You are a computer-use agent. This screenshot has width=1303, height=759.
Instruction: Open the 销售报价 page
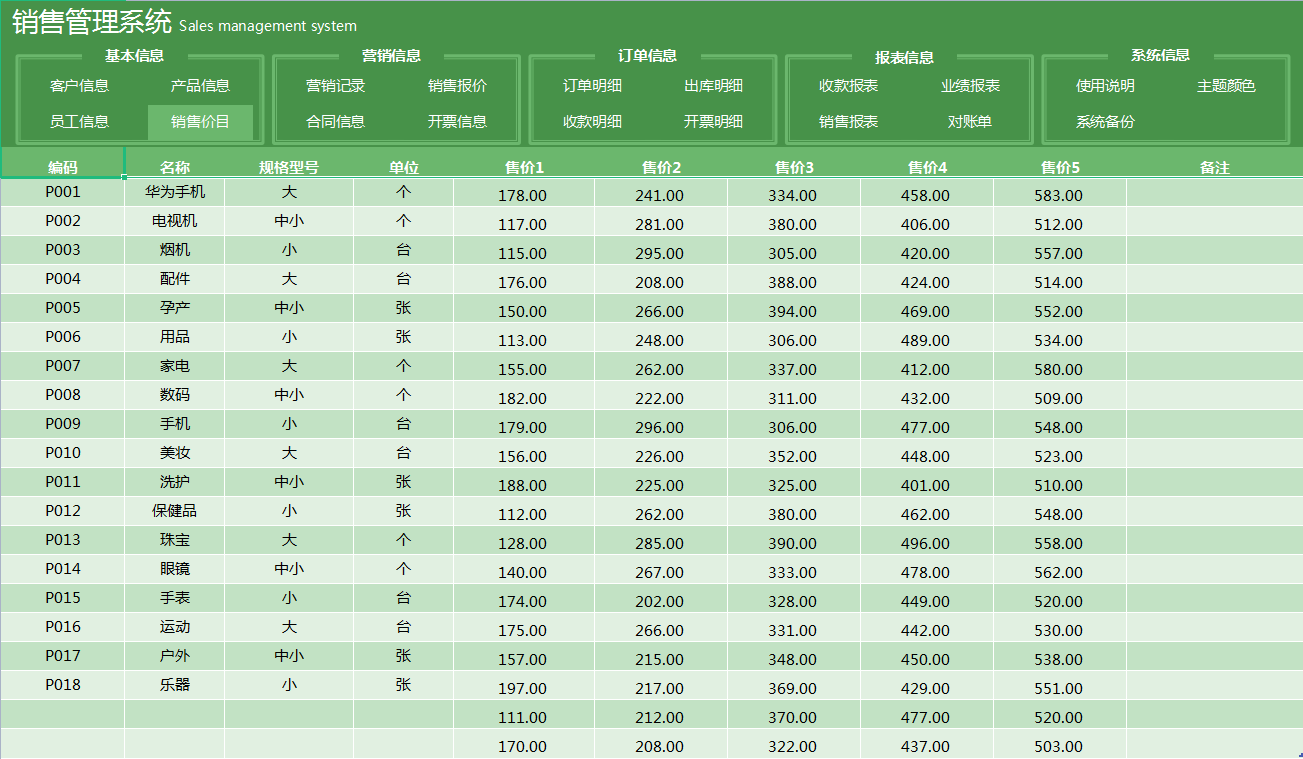pyautogui.click(x=459, y=86)
